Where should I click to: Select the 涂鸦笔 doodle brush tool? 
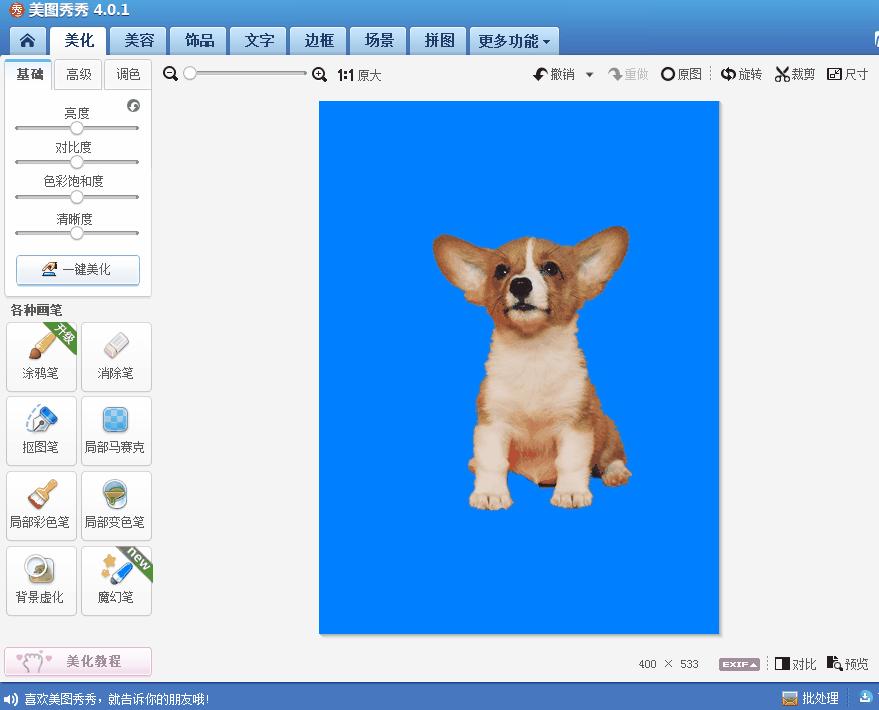click(41, 356)
